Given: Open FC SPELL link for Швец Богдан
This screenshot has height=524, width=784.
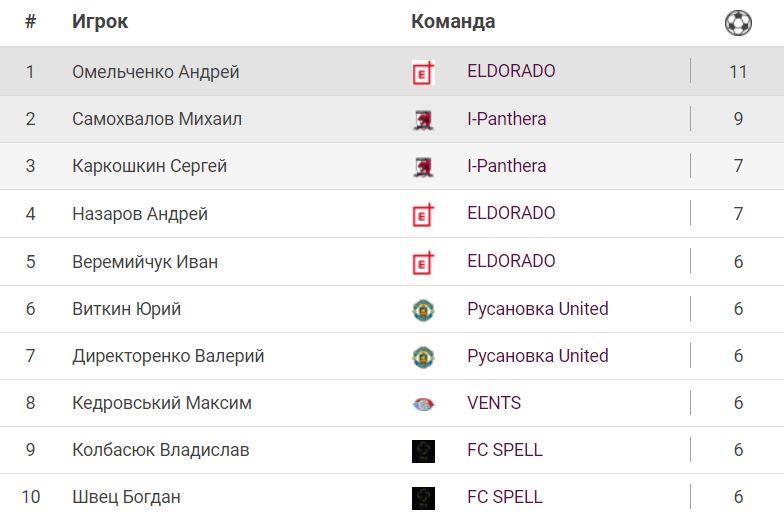Looking at the screenshot, I should pyautogui.click(x=504, y=497).
